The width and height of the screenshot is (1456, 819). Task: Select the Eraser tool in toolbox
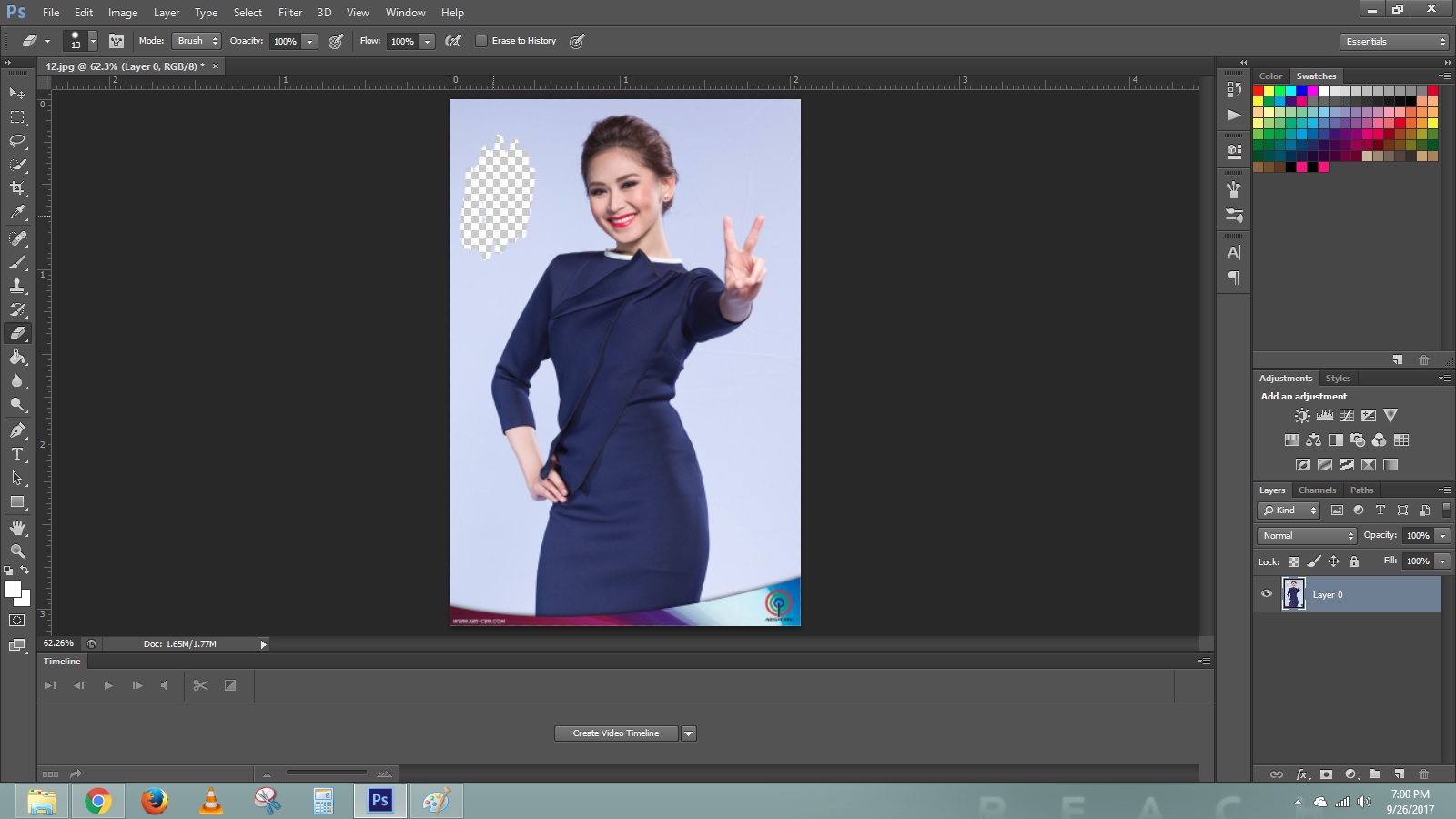click(17, 333)
